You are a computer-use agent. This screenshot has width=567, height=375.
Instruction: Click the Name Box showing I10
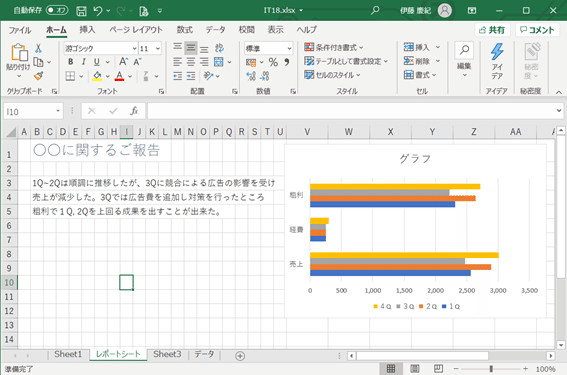tap(33, 111)
